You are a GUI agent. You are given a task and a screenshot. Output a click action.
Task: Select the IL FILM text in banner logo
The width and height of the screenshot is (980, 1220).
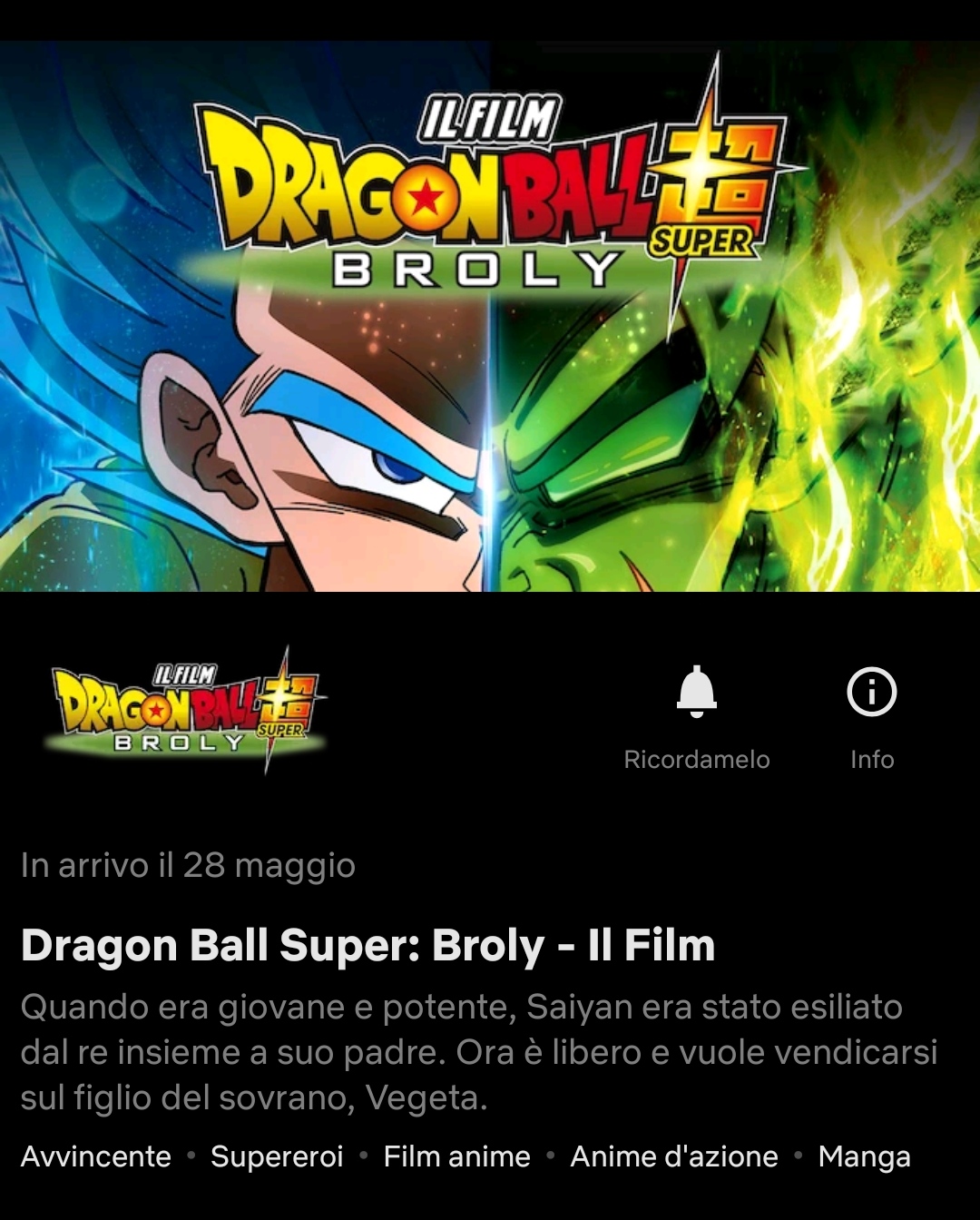[490, 120]
